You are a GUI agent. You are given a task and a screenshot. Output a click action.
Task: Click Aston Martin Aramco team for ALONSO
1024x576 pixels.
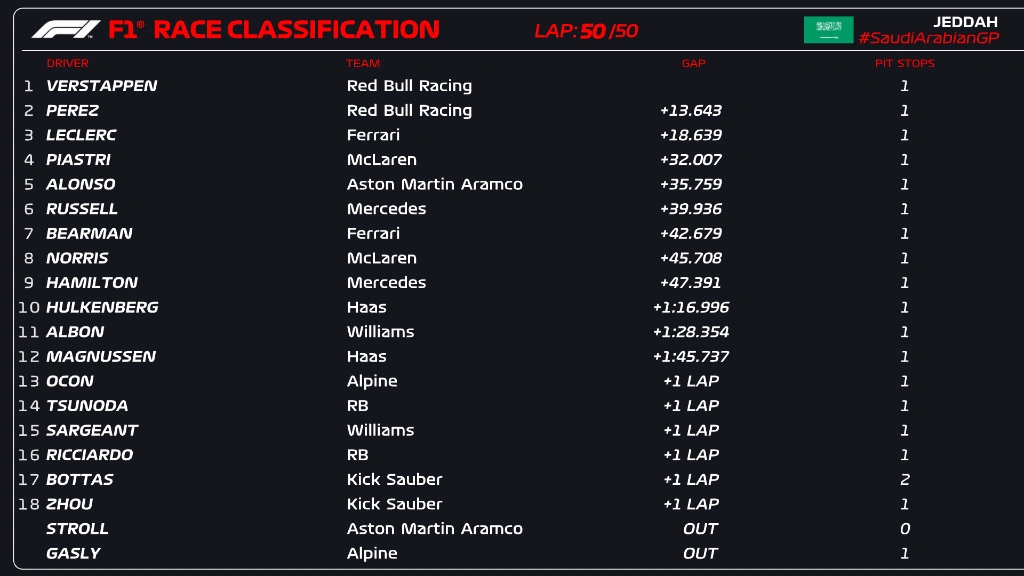click(434, 184)
